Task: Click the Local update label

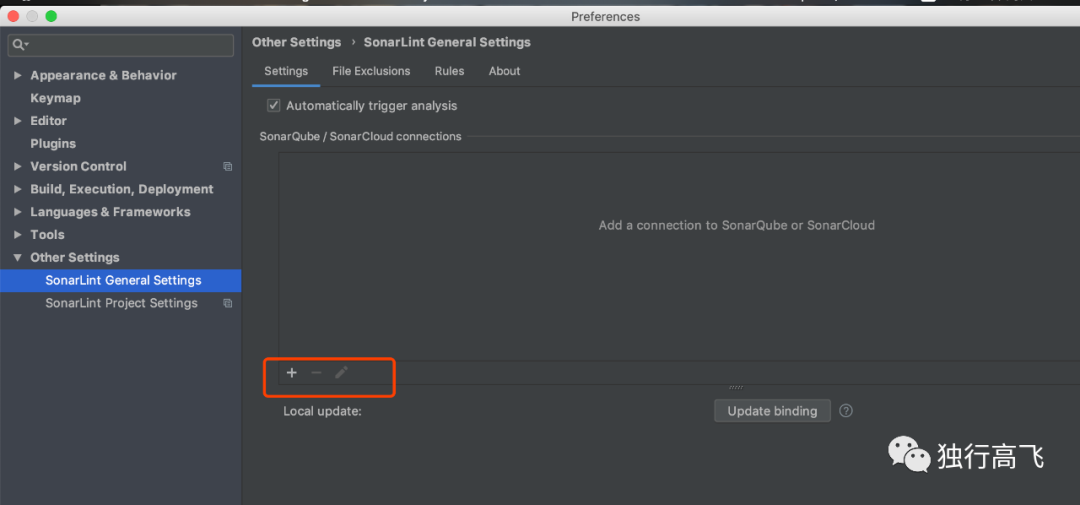Action: pos(322,412)
